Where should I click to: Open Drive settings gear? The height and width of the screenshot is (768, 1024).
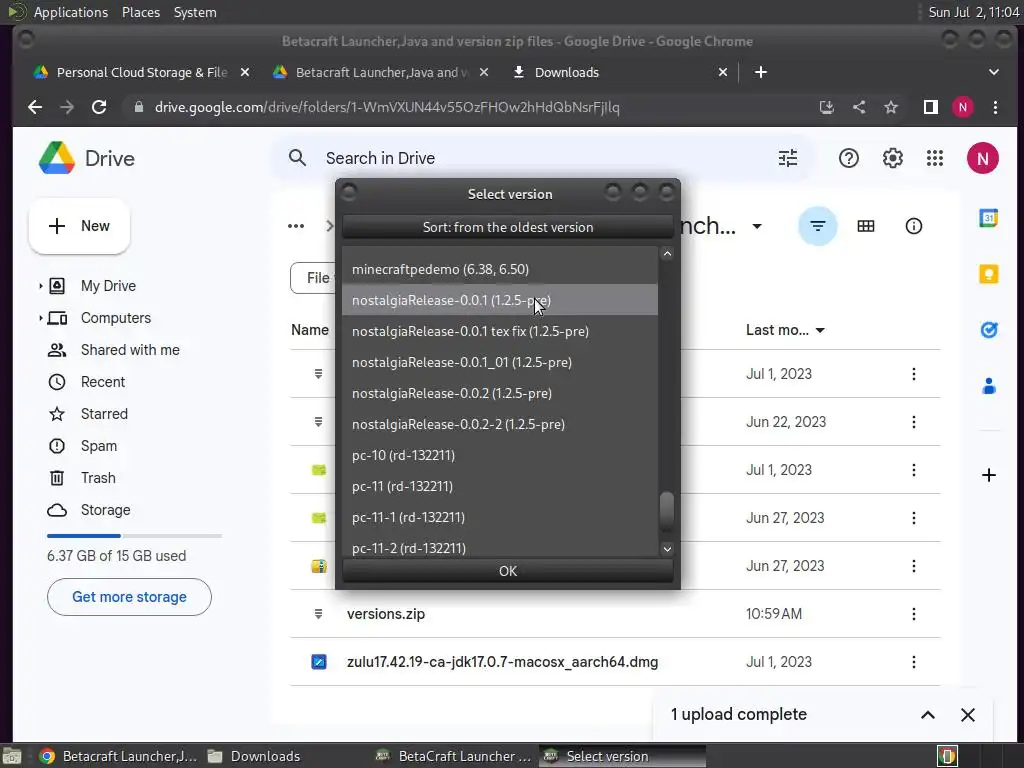[x=892, y=158]
